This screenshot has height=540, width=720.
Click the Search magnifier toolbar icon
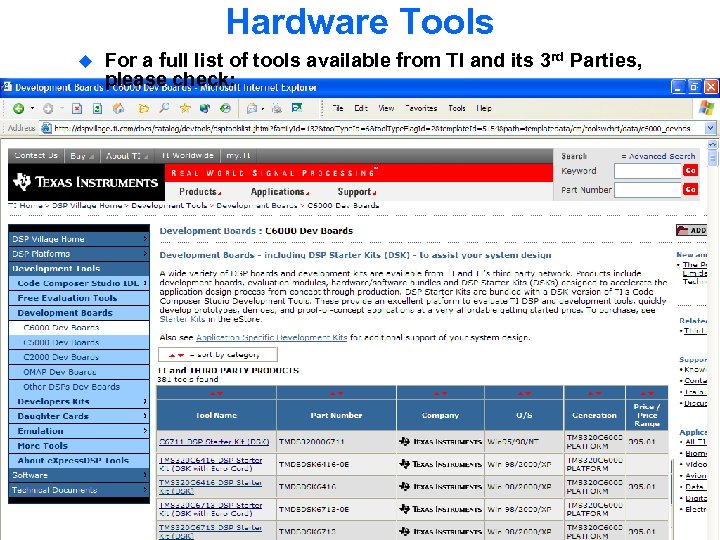click(x=164, y=108)
